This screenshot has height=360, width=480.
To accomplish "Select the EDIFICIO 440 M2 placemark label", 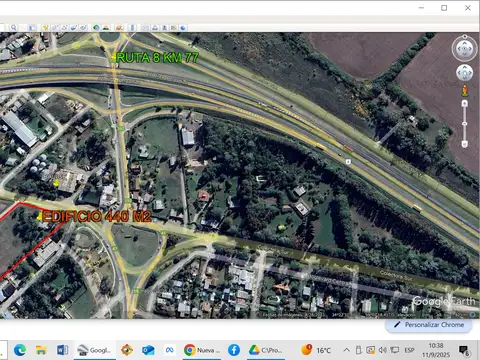I will [97, 217].
